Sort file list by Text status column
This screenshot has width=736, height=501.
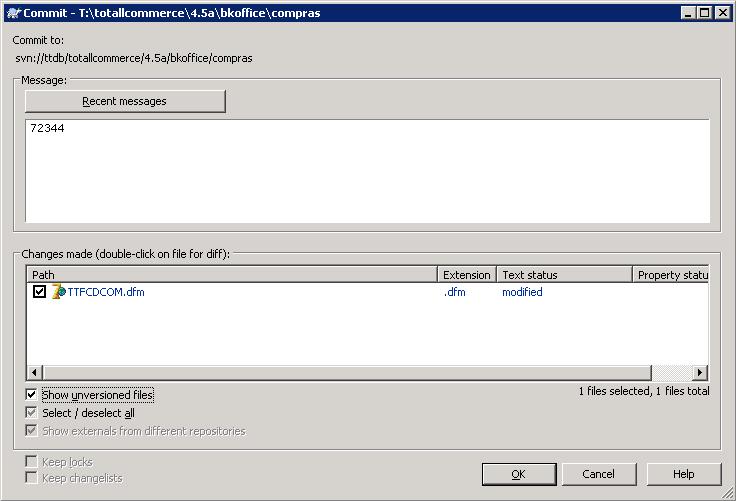(564, 275)
